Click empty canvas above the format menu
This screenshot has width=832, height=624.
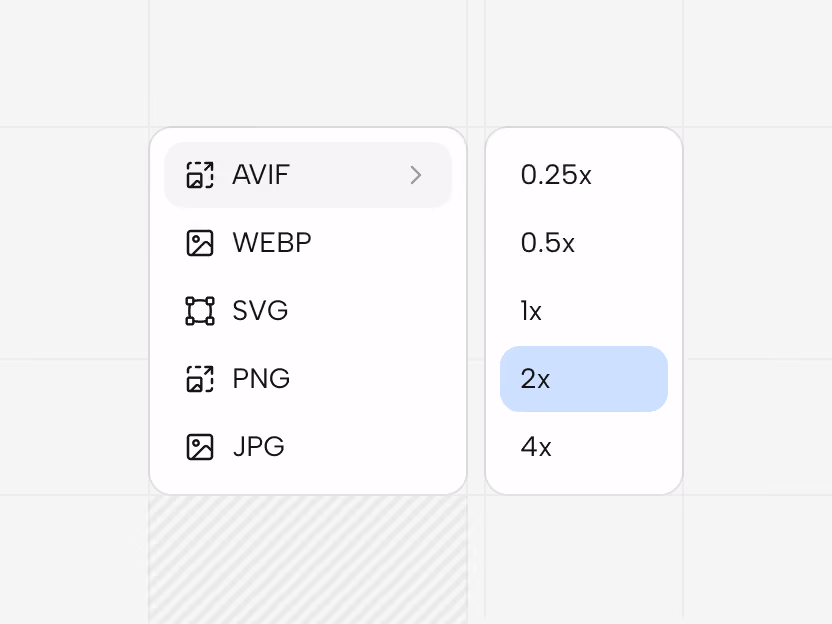308,64
